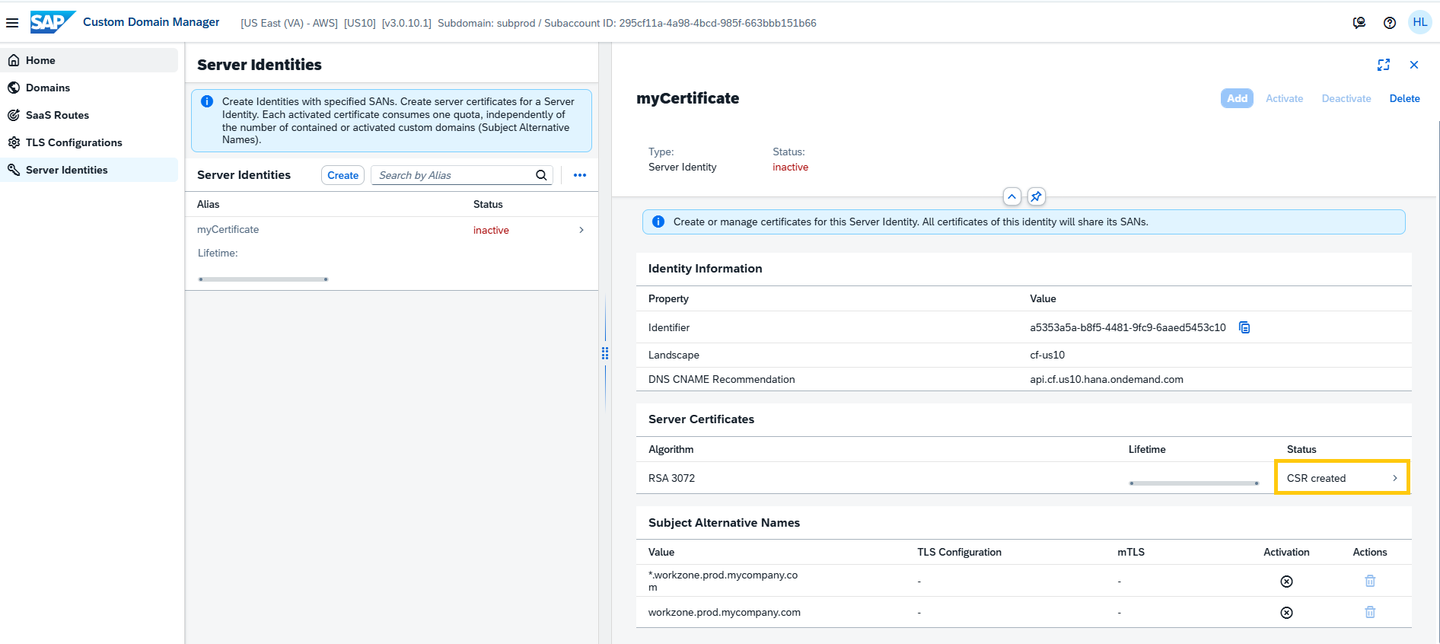
Task: Click the RSA 3072 algorithm cell
Action: (x=671, y=478)
